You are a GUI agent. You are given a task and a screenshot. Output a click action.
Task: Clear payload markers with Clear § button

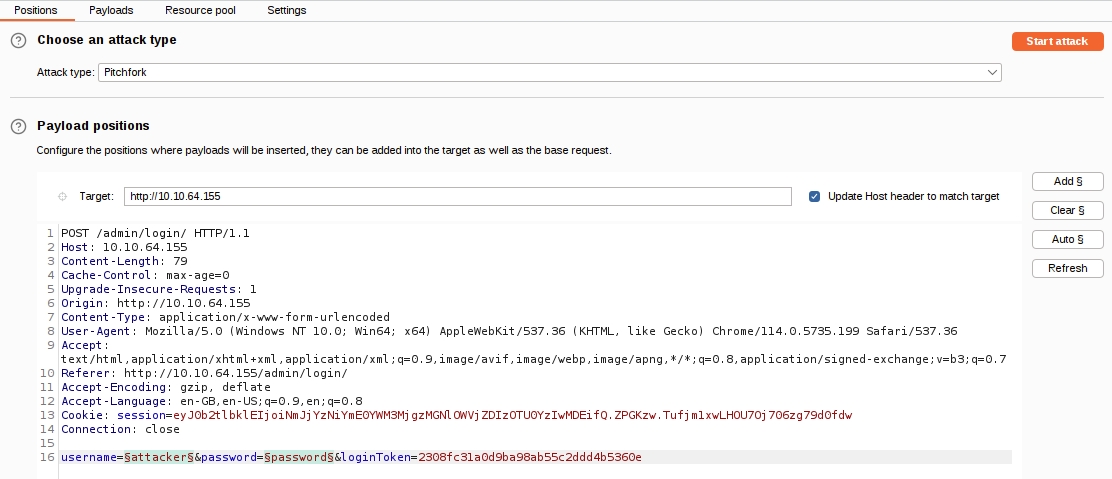point(1067,211)
